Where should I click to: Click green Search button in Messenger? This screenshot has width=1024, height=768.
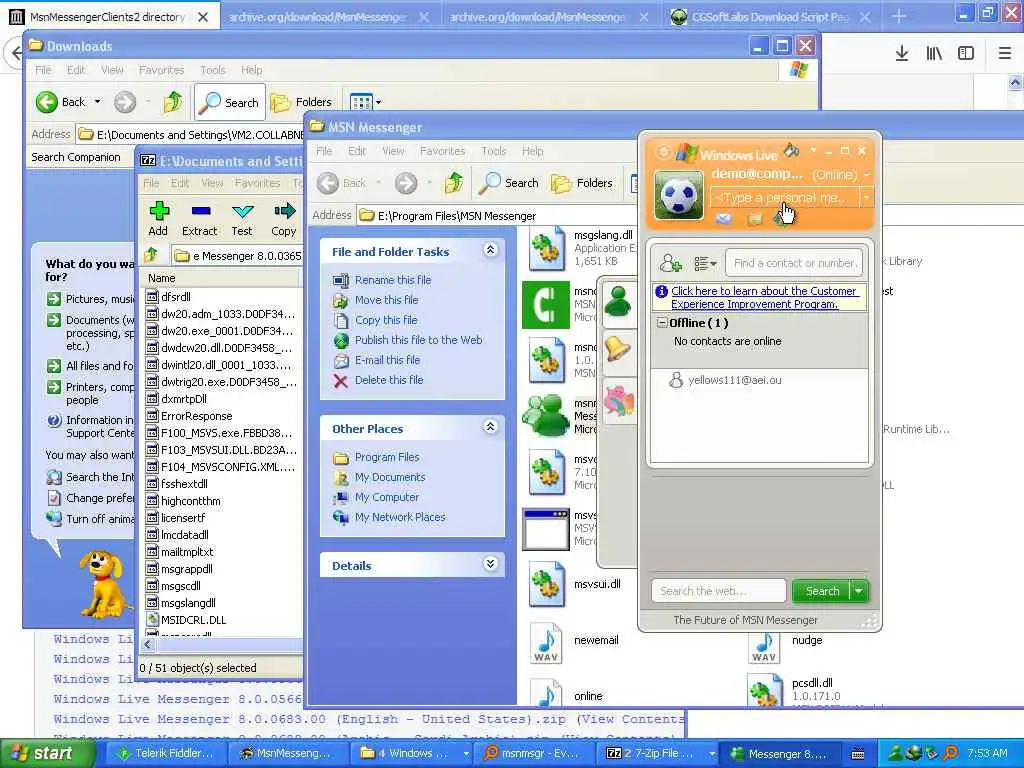pos(822,591)
